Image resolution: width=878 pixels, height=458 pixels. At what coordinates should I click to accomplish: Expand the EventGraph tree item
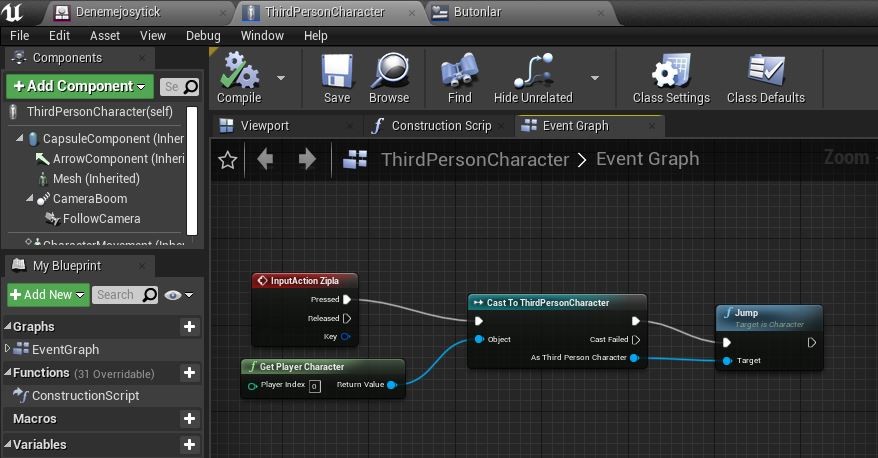[x=7, y=348]
